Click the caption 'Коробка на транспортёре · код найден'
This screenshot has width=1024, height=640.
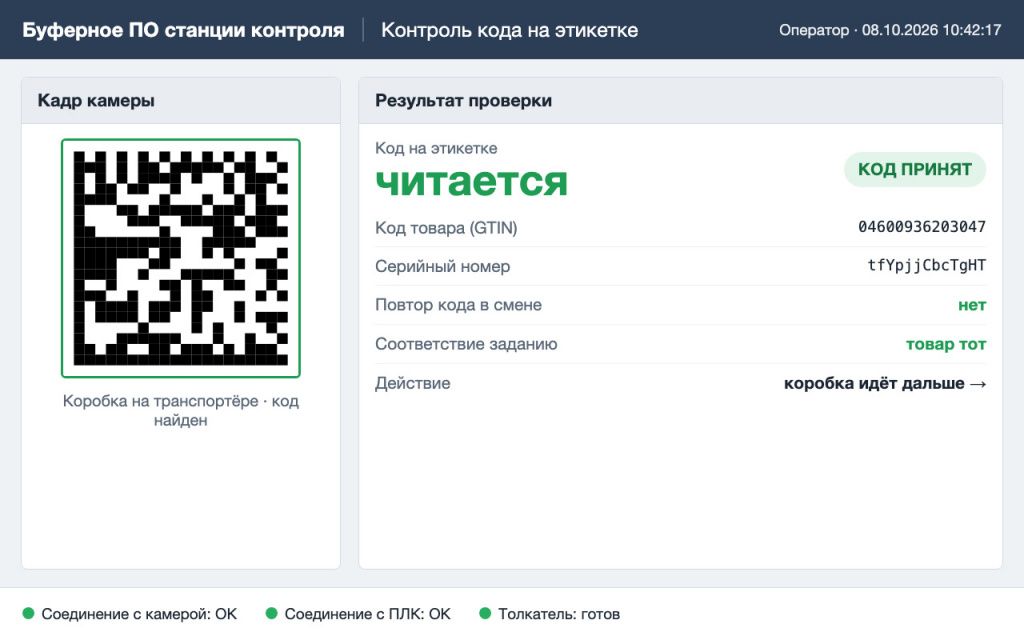pos(181,410)
